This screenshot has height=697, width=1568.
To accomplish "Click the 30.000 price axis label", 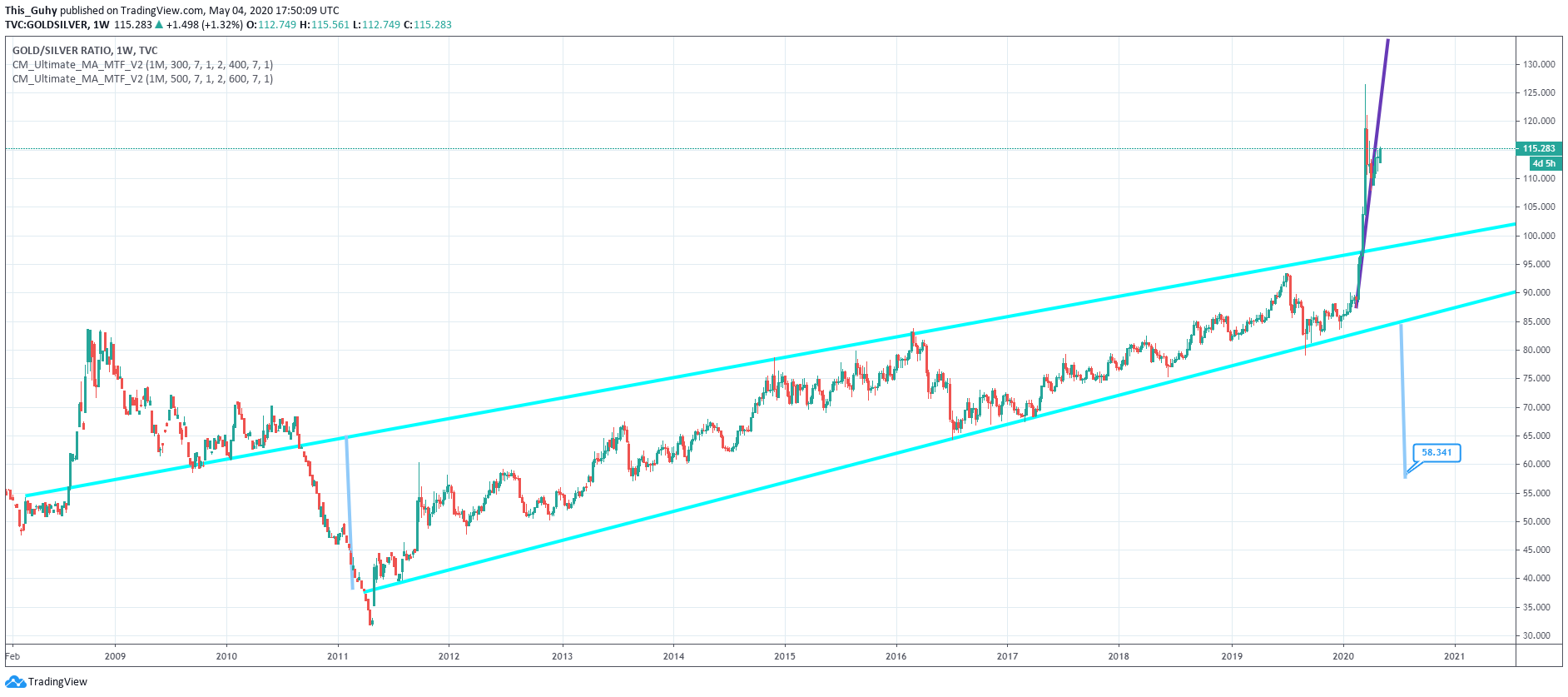I will (1539, 635).
